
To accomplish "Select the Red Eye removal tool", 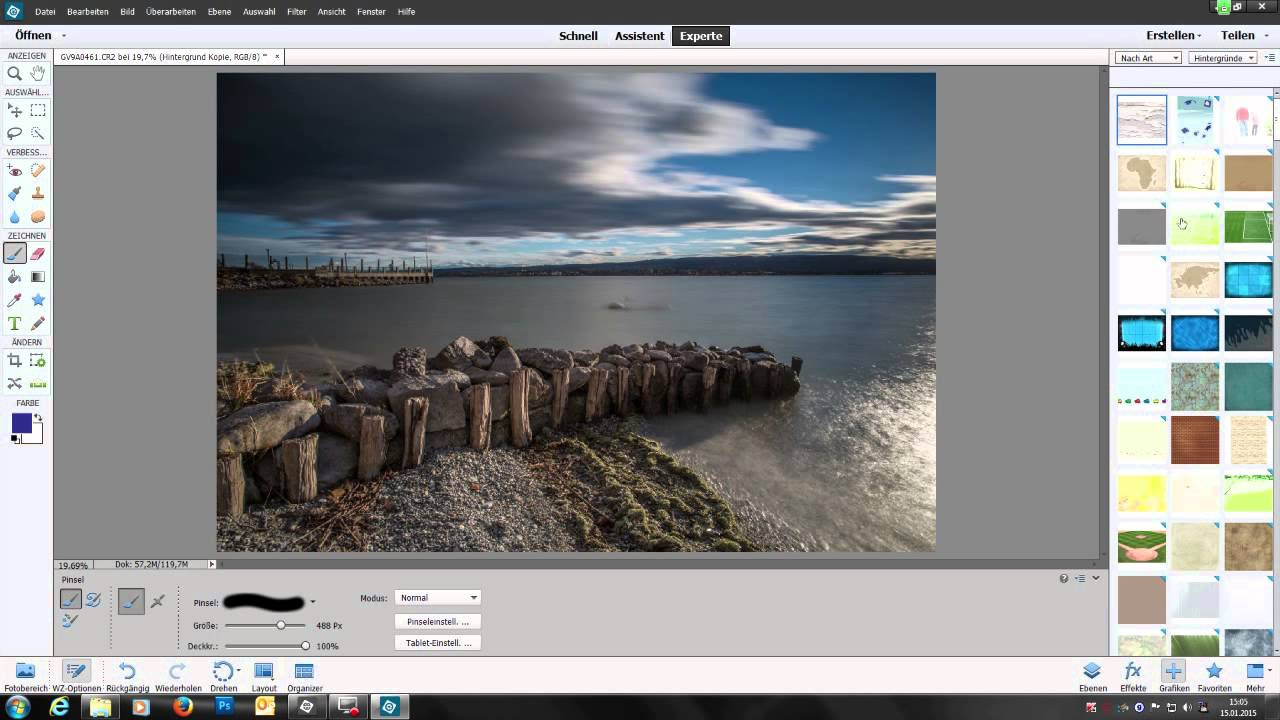I will point(15,171).
